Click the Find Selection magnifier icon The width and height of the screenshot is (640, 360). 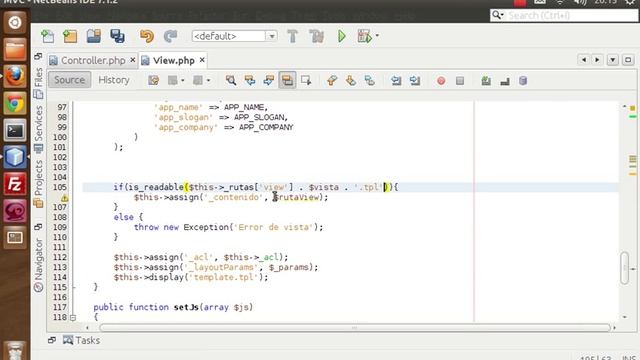click(x=231, y=80)
